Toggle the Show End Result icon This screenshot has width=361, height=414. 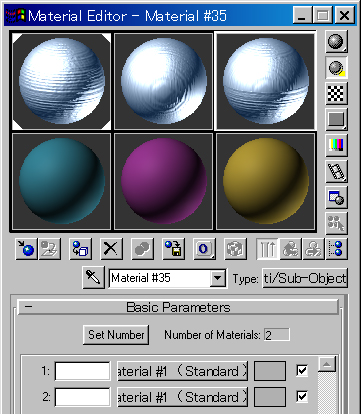click(x=267, y=249)
